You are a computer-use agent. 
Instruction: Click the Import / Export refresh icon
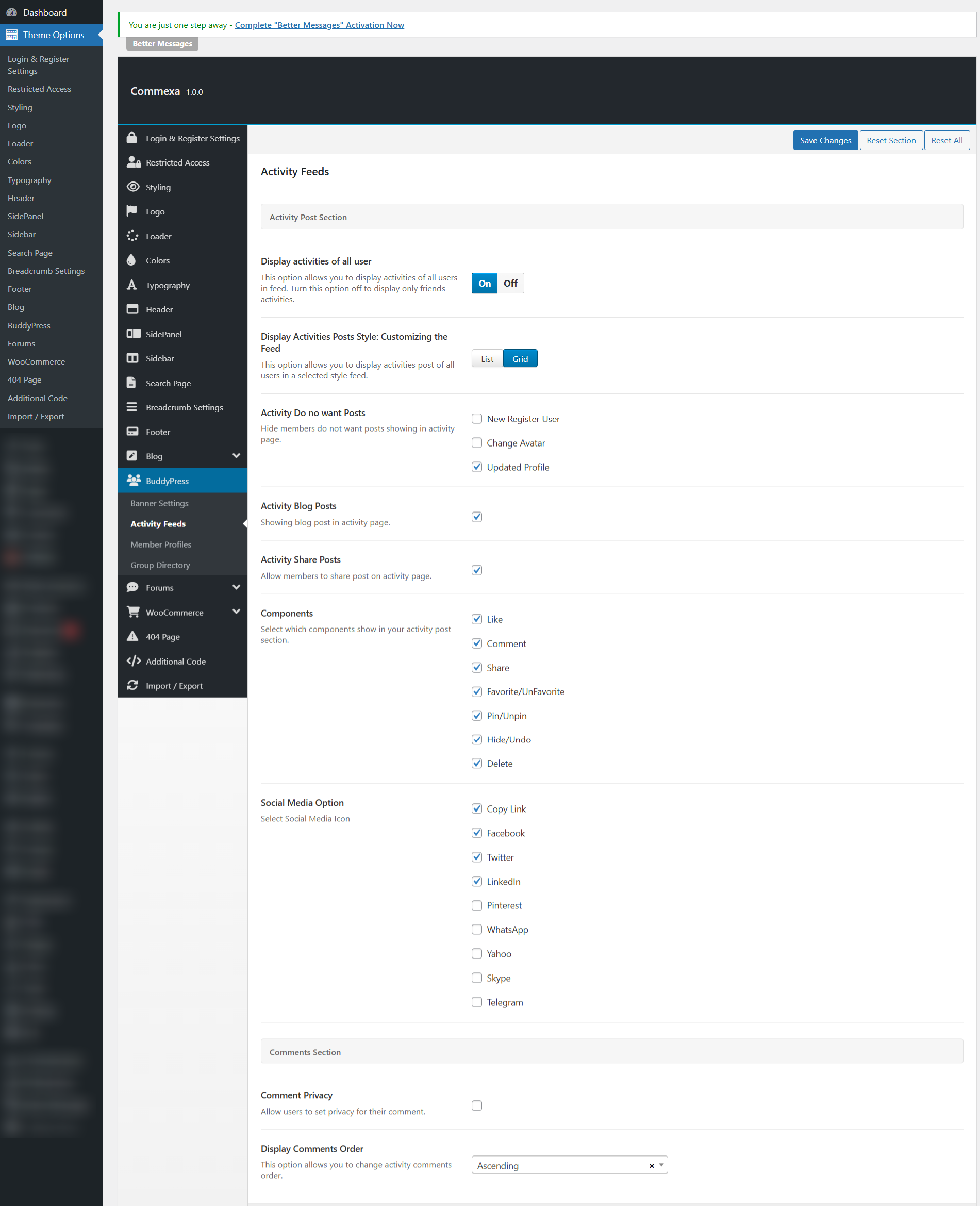click(132, 685)
